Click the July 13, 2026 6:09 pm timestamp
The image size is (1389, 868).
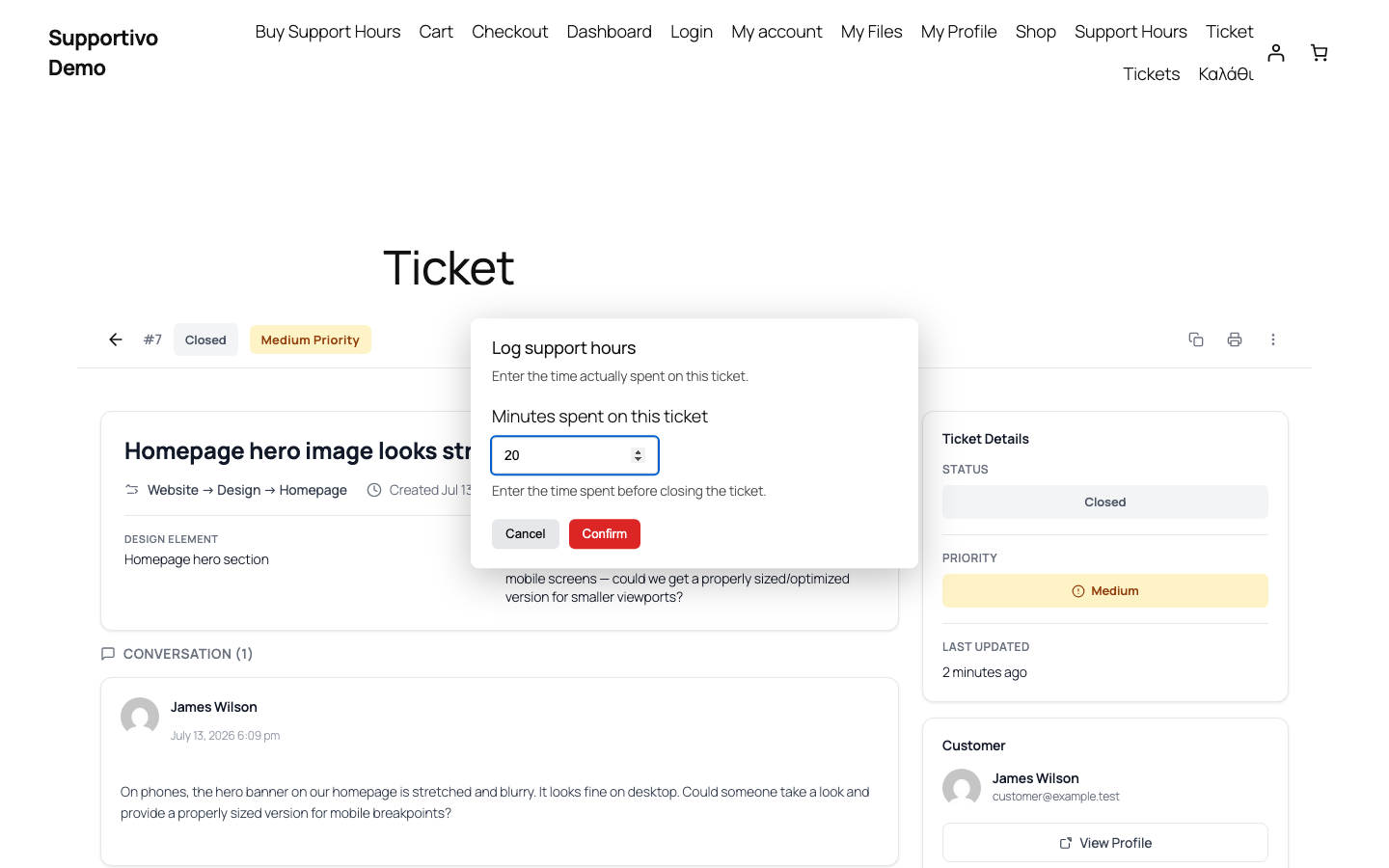(x=226, y=736)
